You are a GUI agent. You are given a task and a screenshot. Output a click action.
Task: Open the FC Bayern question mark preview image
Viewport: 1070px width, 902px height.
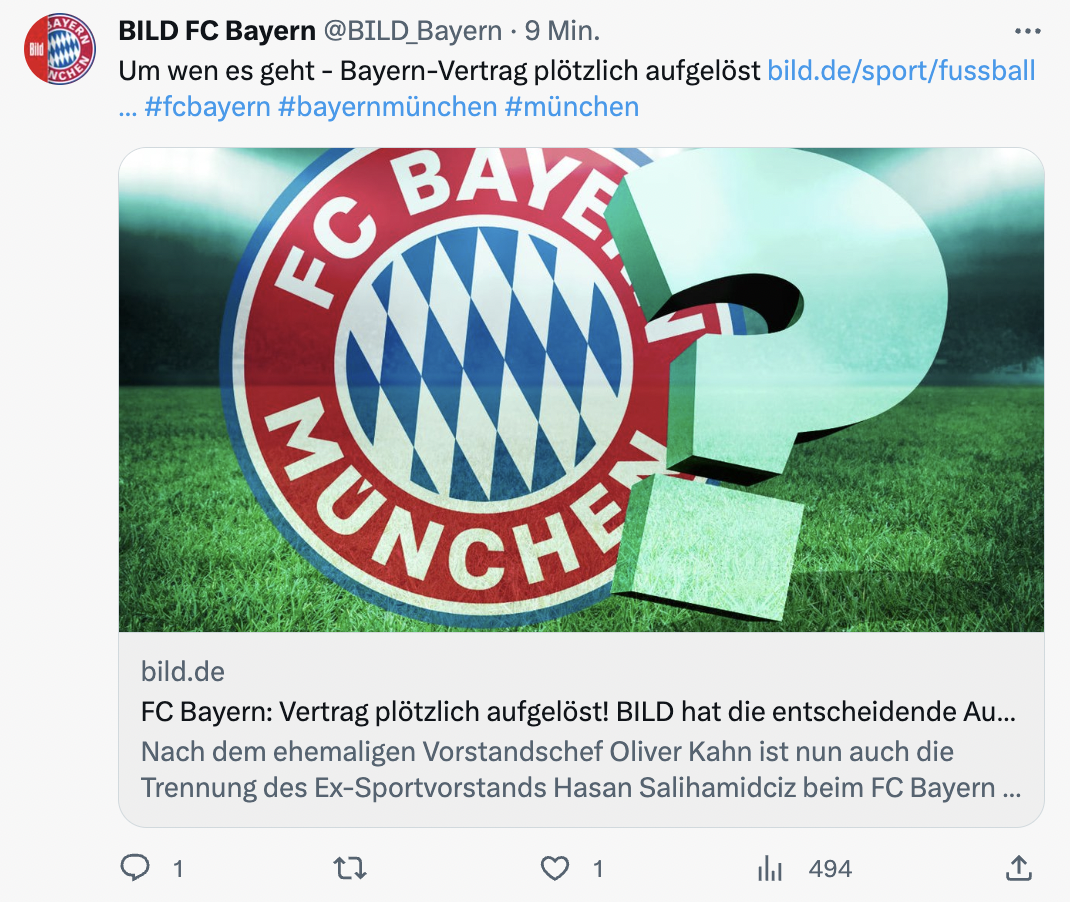[581, 390]
